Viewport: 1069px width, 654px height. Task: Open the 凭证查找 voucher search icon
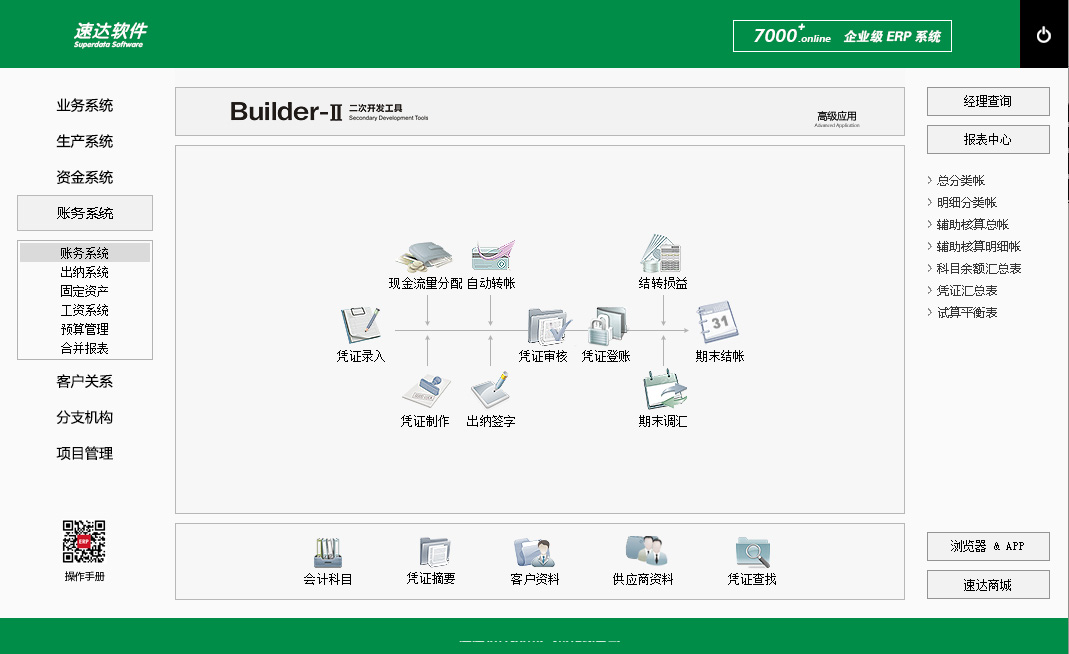[x=752, y=552]
